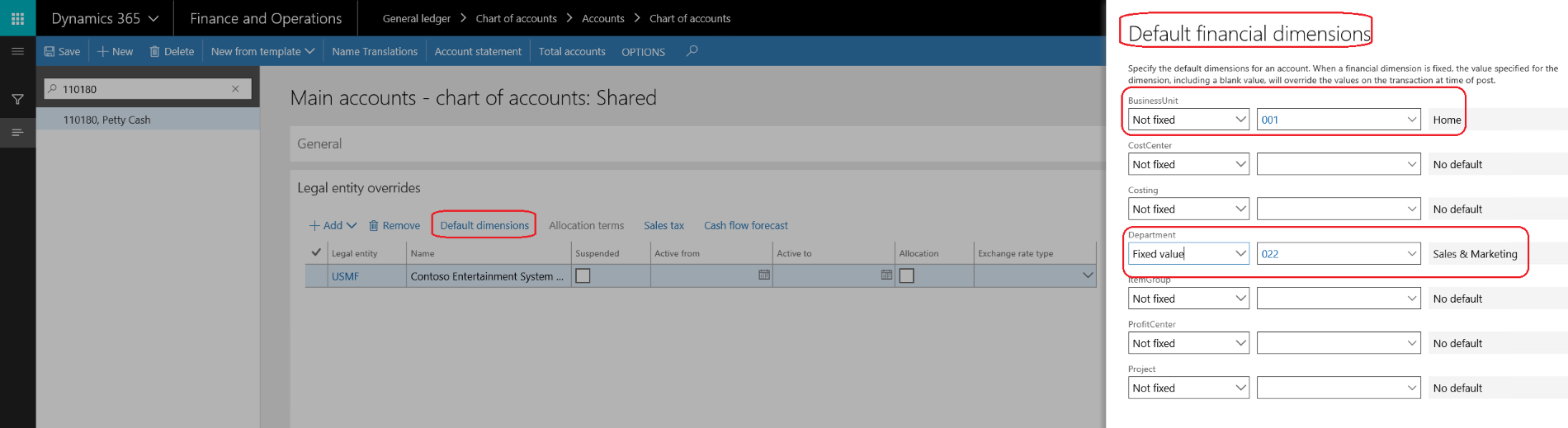Click the search magnifier in action bar
Image resolution: width=1568 pixels, height=428 pixels.
pyautogui.click(x=692, y=51)
